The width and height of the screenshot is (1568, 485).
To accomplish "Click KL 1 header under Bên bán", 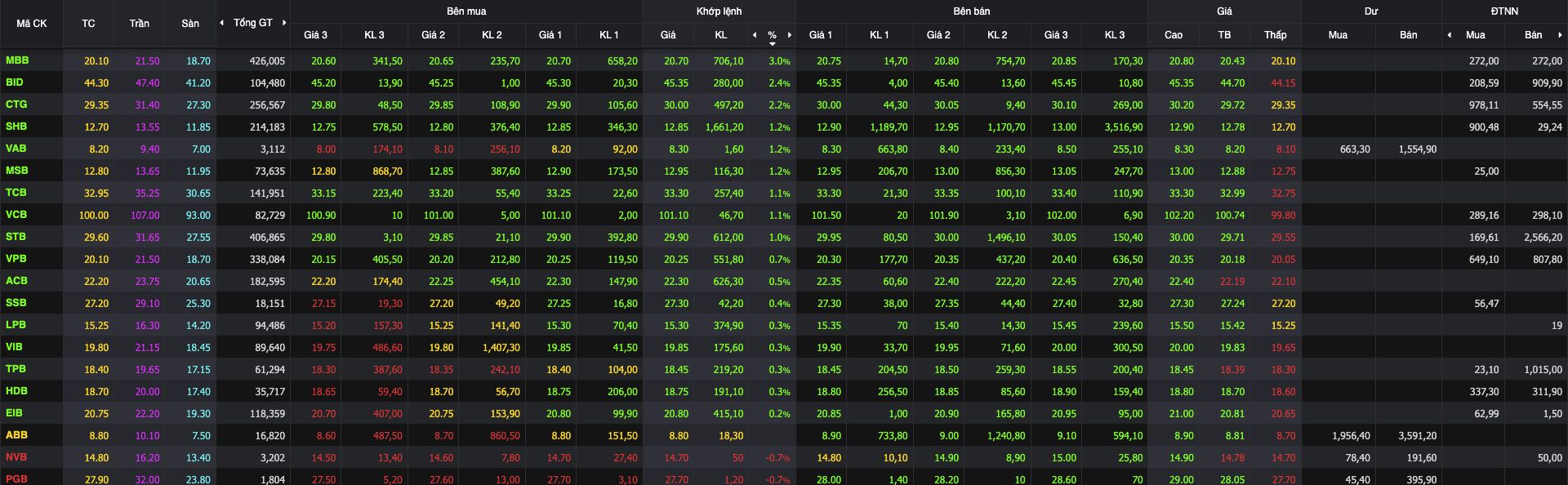I will 879,35.
